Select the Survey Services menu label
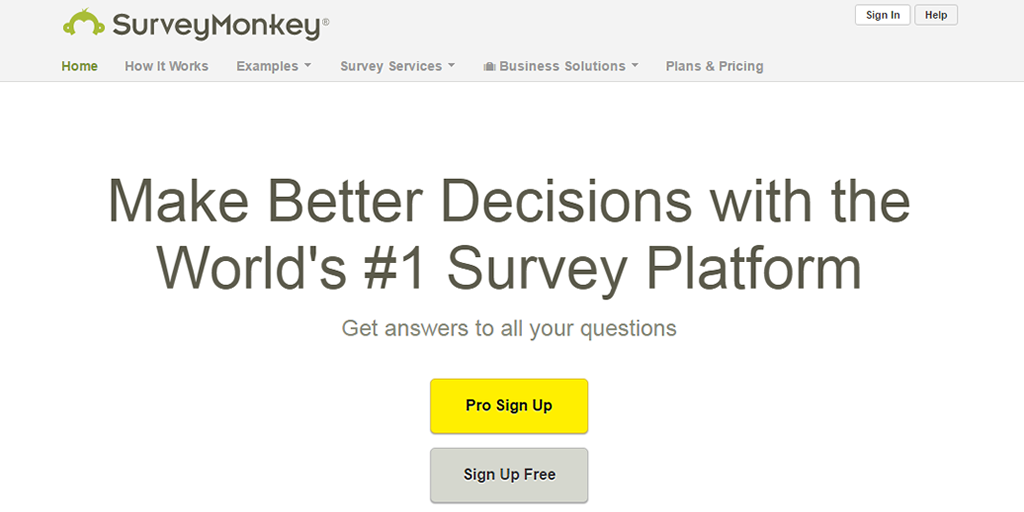1024x512 pixels. tap(391, 66)
